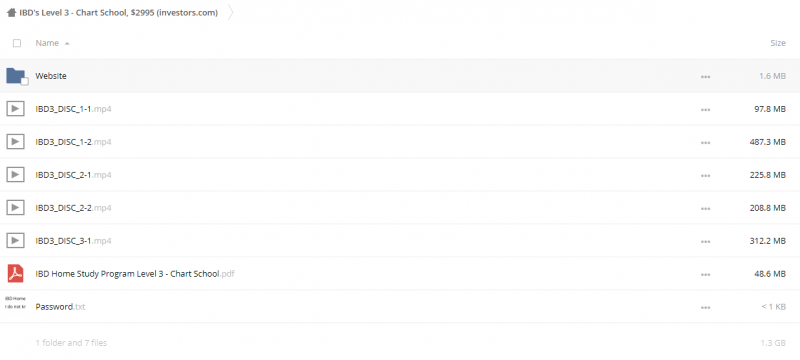Open the three-dot menu for IBD3_DISC_1-2.mp4
Viewport: 800px width, 360px height.
click(x=706, y=142)
